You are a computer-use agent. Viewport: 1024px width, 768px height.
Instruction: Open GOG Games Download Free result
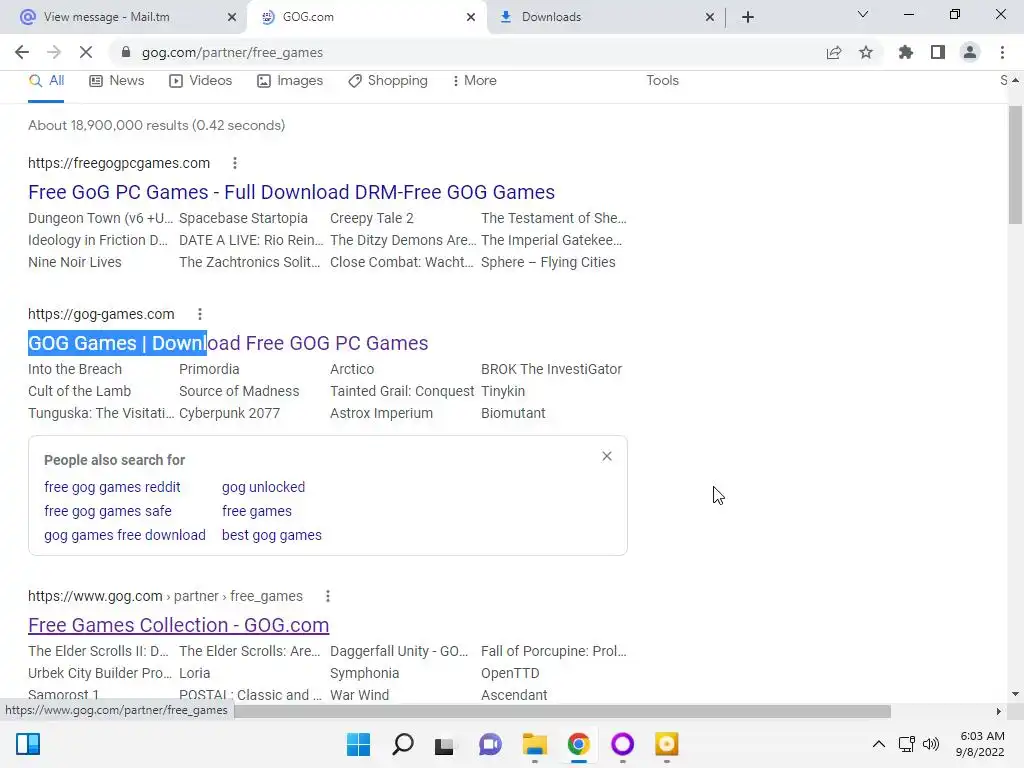coord(228,343)
